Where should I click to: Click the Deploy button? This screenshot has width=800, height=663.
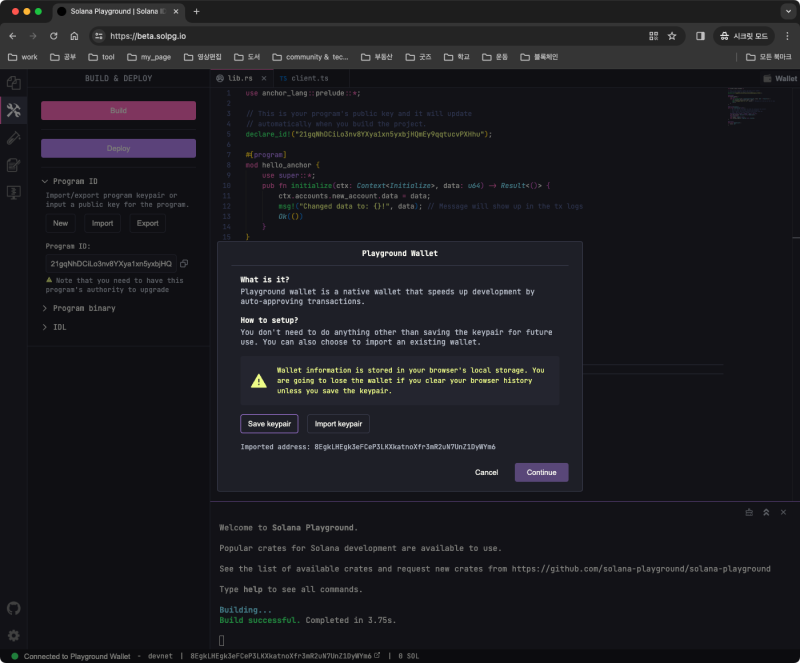pos(118,148)
